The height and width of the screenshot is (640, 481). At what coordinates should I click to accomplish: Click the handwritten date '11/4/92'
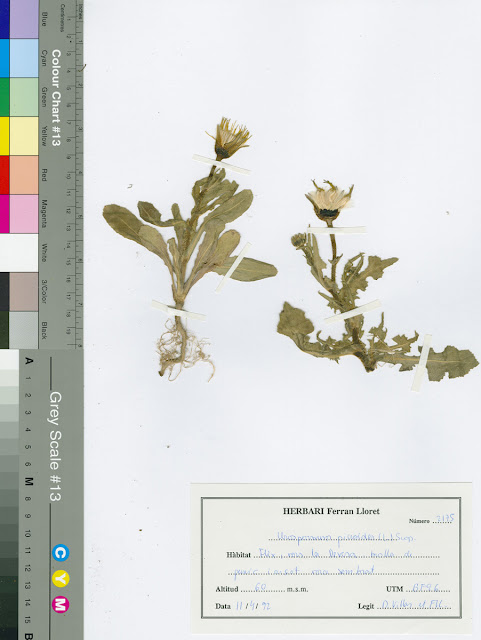[253, 606]
